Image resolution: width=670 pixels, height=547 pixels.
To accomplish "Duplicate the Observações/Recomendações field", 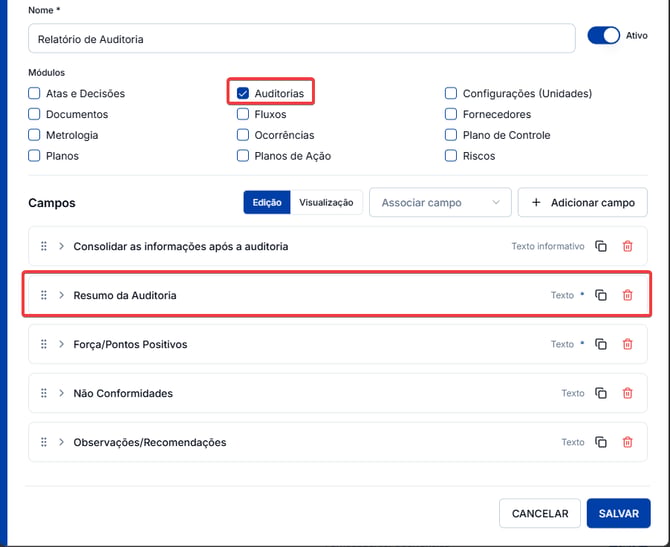I will pos(601,442).
